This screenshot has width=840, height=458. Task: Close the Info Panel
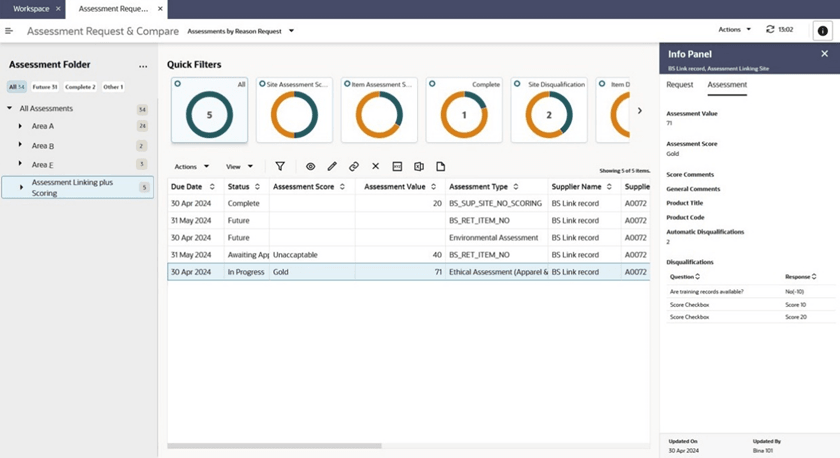click(824, 54)
